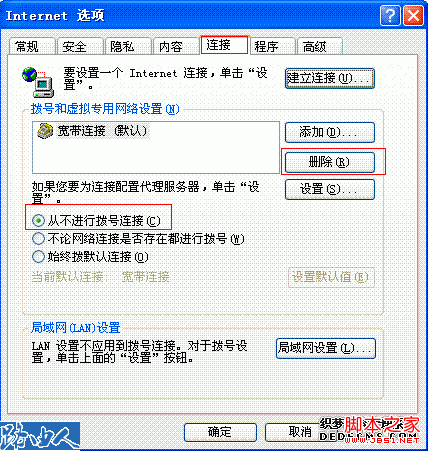
Task: Open the 设置 proxy settings button
Action: coord(330,189)
